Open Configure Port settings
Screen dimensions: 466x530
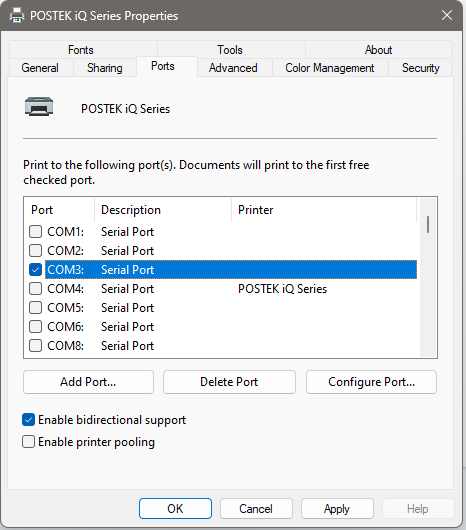(x=371, y=382)
